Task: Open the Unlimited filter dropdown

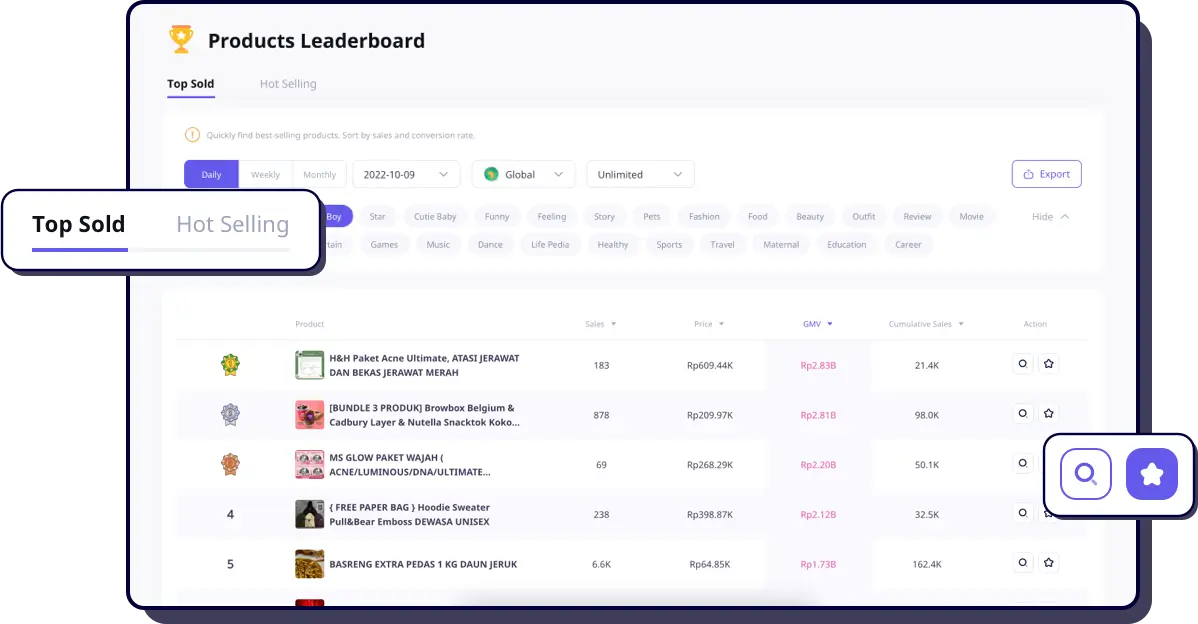Action: [x=639, y=174]
